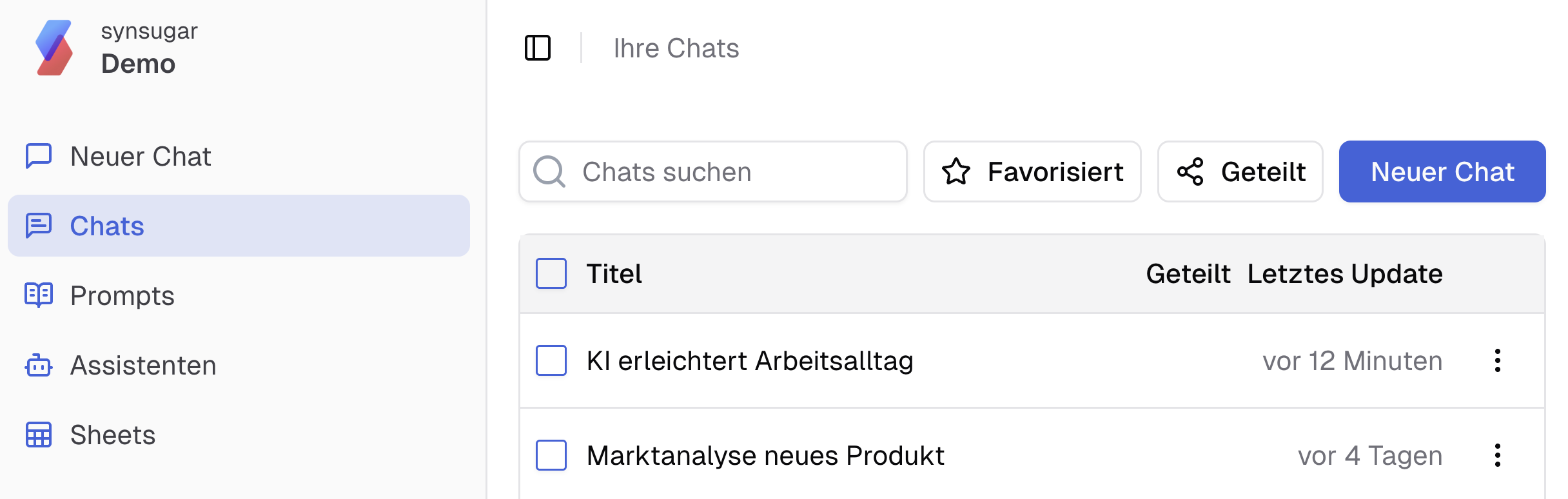Open the Assistenten section

[x=143, y=366]
